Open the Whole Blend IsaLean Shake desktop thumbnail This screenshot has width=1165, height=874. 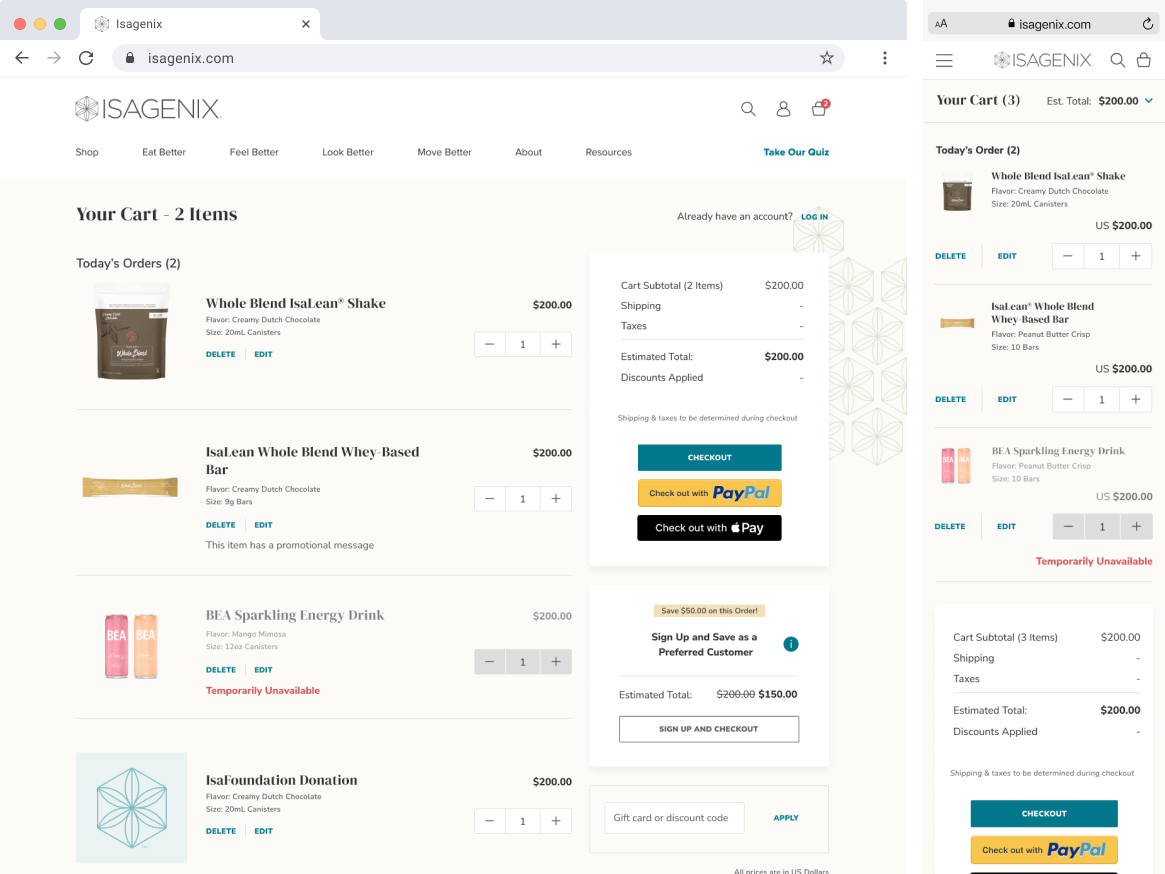(x=132, y=332)
